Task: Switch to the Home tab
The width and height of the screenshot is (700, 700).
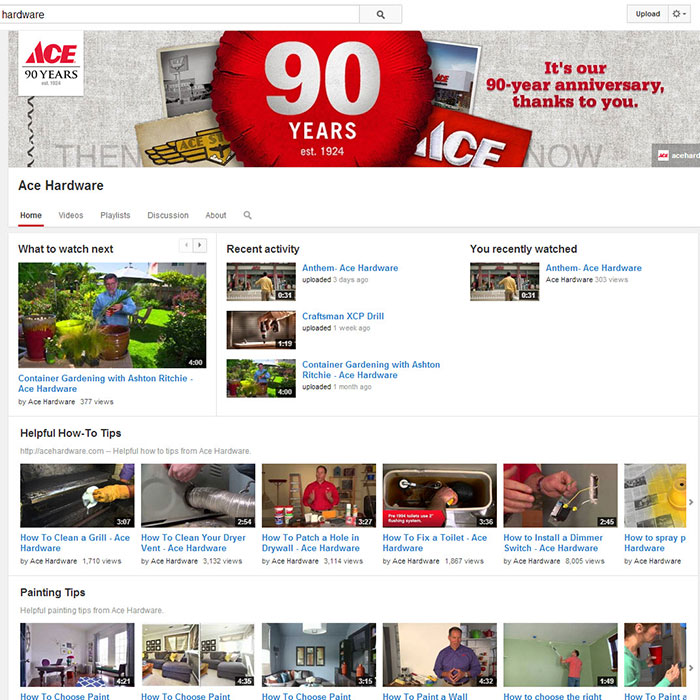Action: (x=31, y=215)
